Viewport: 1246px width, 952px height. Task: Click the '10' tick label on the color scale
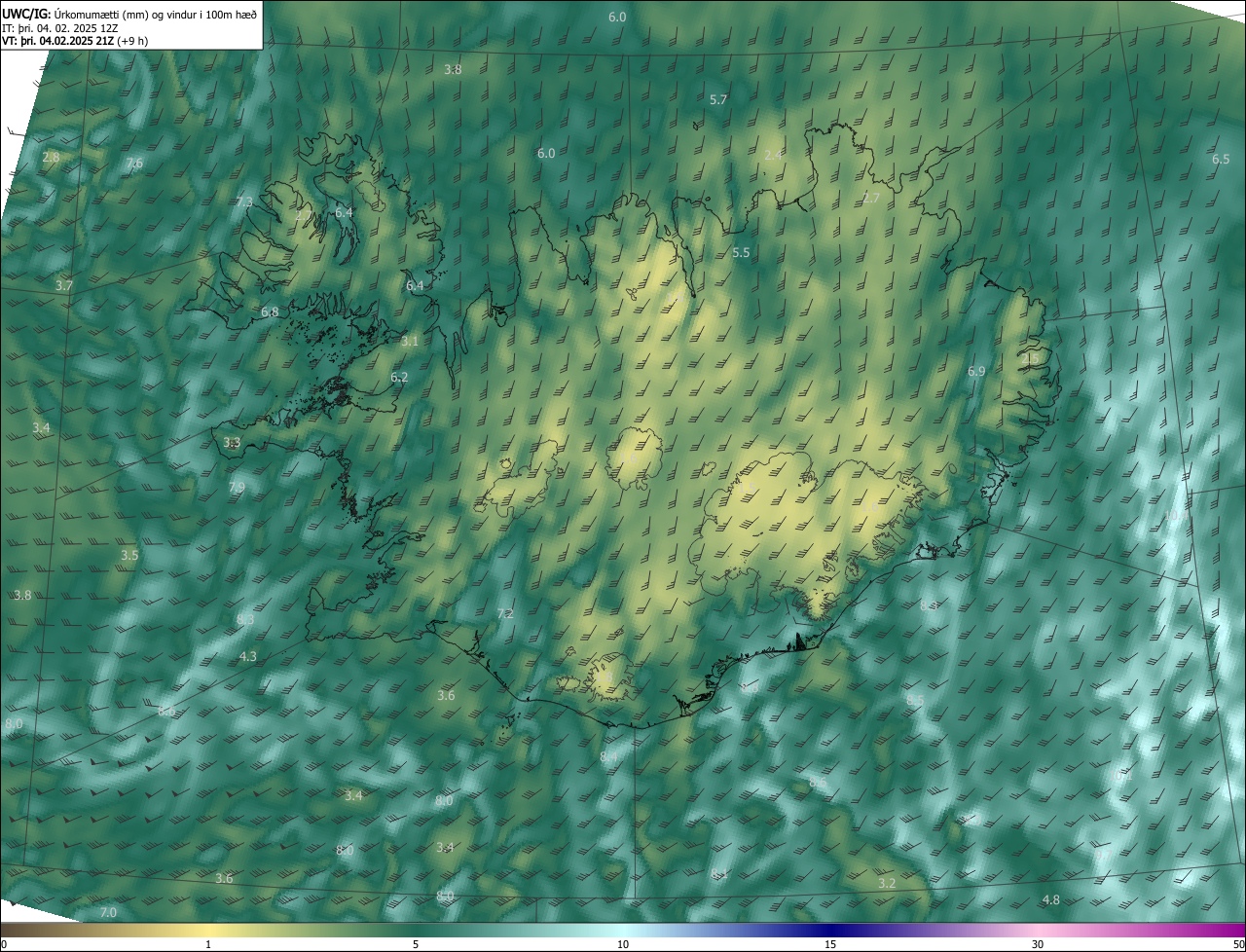(623, 944)
